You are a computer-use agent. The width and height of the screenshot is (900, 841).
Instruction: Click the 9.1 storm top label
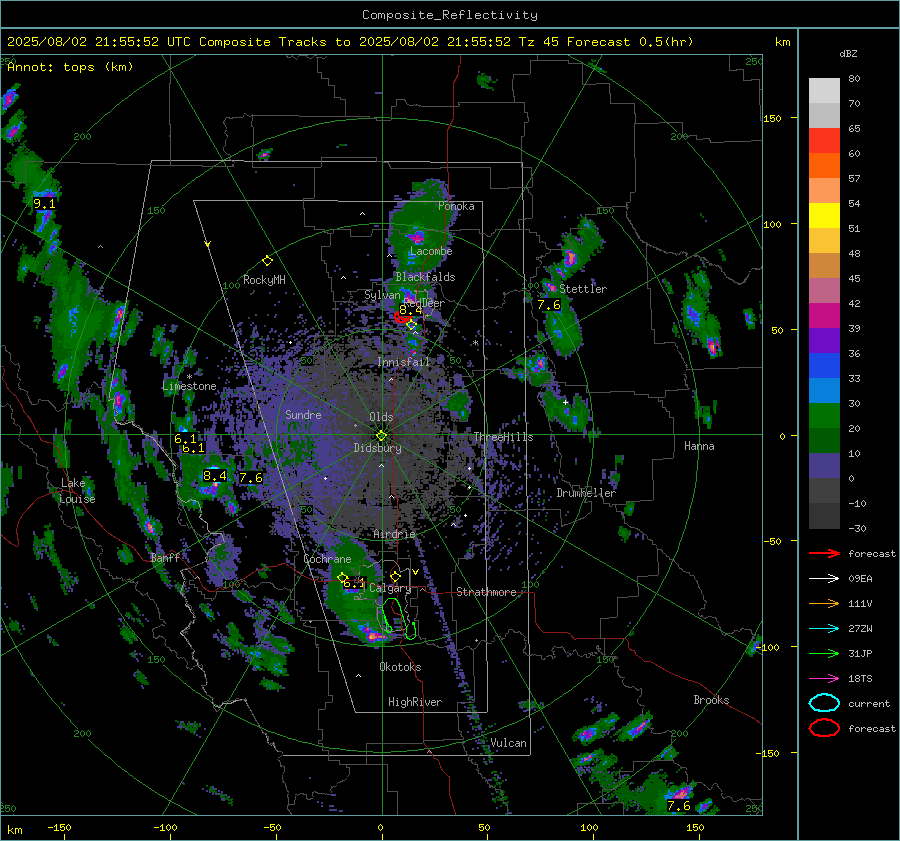point(44,204)
